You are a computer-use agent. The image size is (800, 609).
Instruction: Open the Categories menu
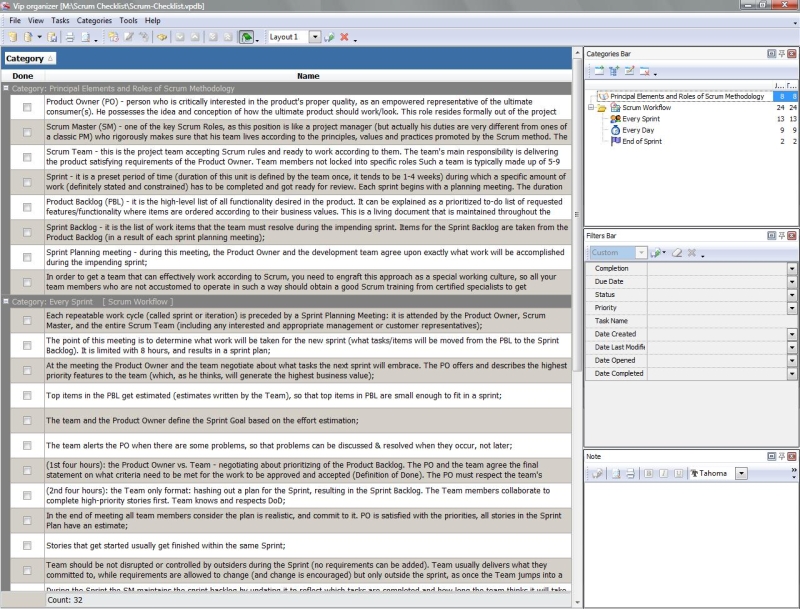click(94, 20)
